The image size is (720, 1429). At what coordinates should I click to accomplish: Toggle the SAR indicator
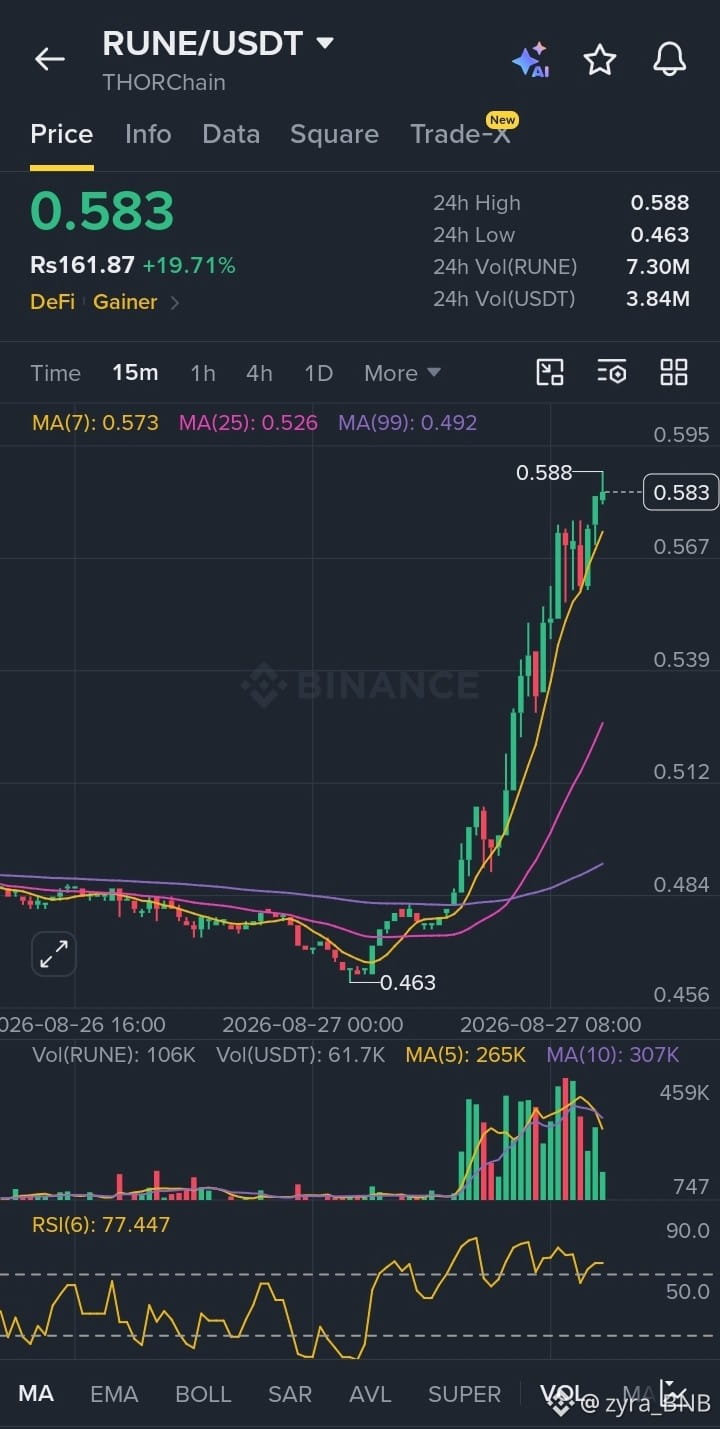(x=290, y=1394)
